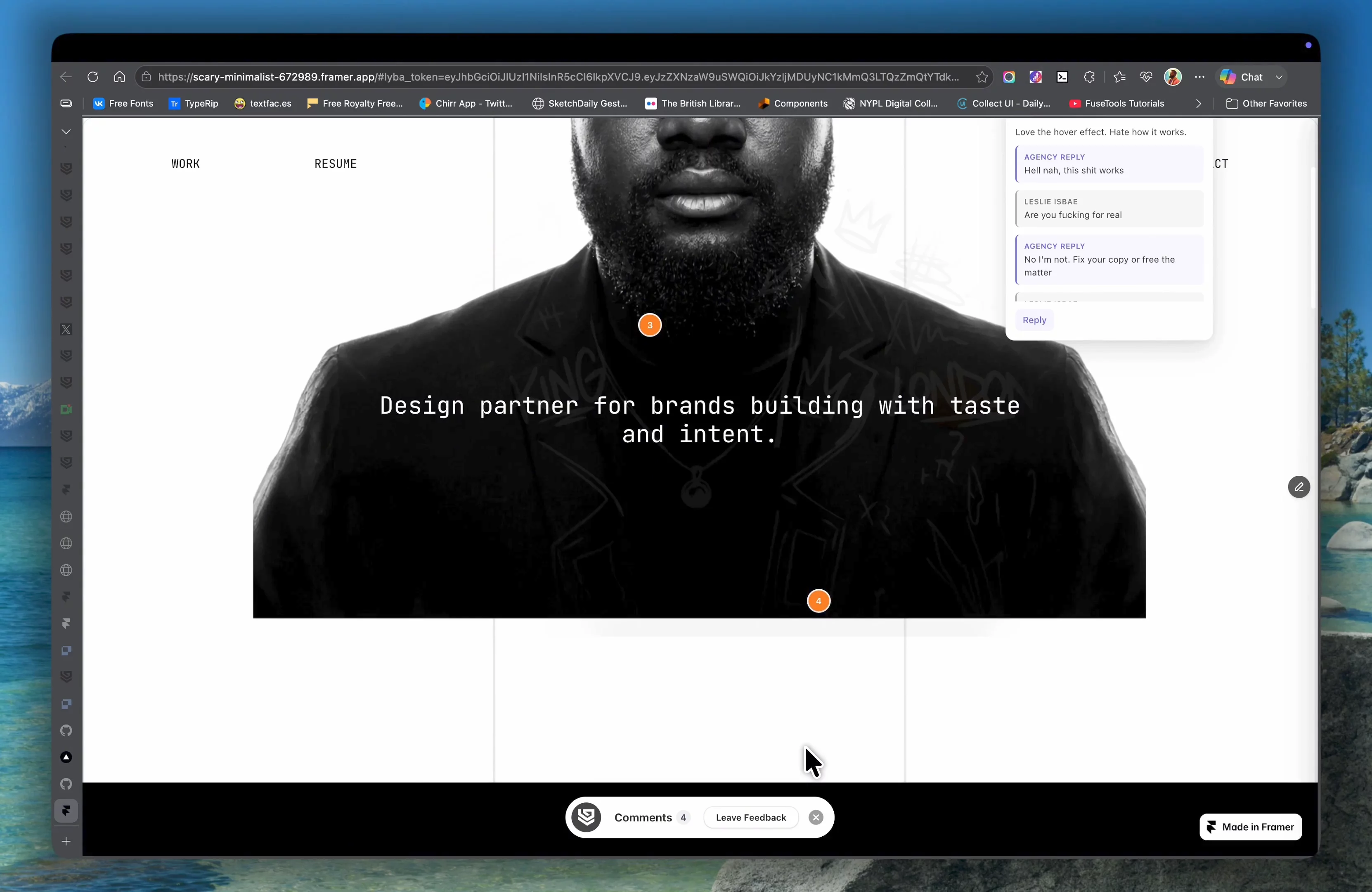
Task: Open the X (Twitter) tab in sidebar
Action: point(66,329)
